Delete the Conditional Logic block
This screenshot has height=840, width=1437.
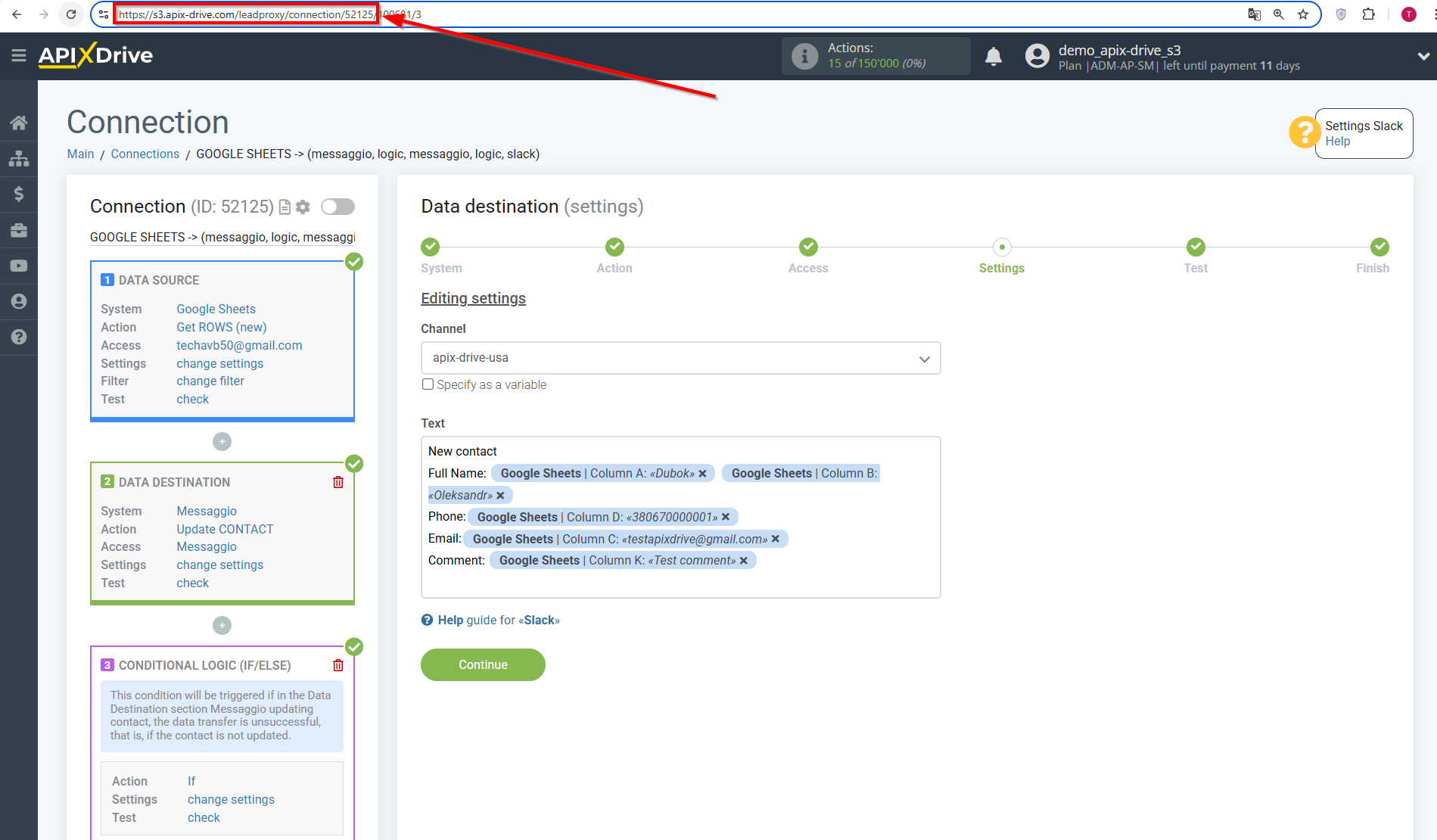(338, 665)
